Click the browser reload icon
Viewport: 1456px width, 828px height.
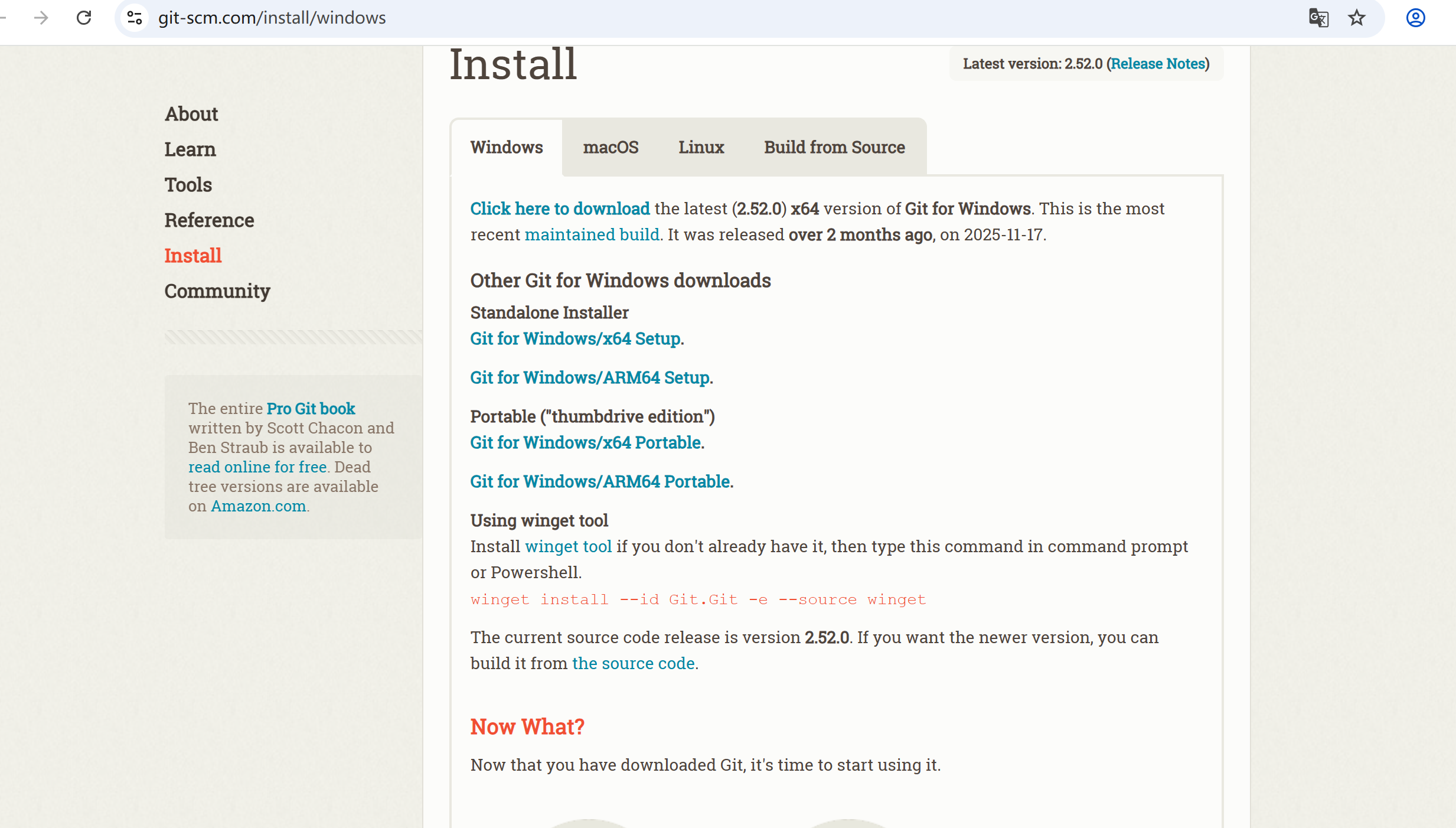coord(84,18)
